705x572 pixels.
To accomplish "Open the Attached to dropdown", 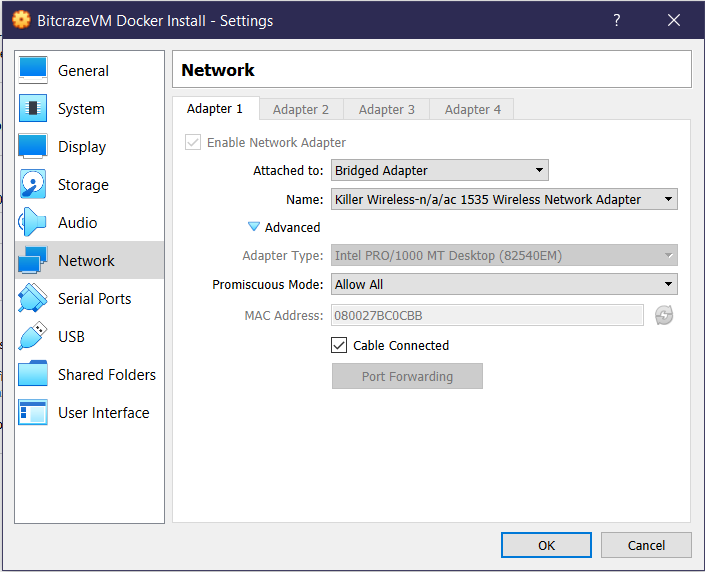I will (x=439, y=171).
